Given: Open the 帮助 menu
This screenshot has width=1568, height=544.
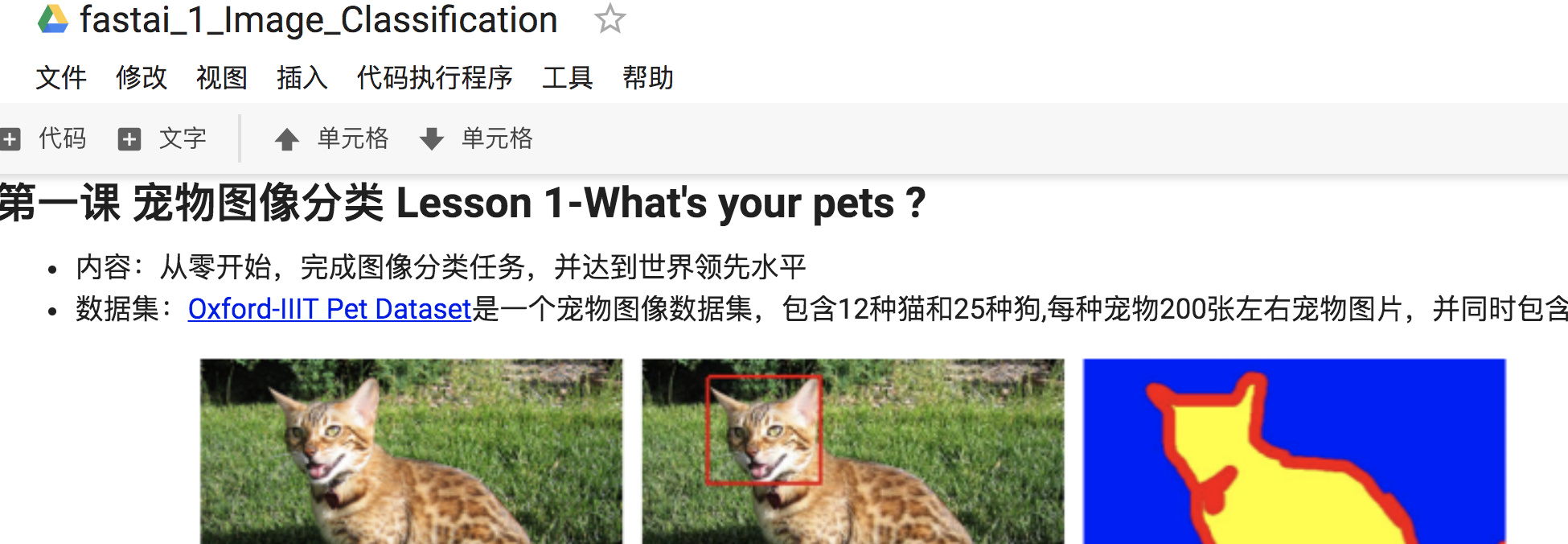Looking at the screenshot, I should coord(648,78).
